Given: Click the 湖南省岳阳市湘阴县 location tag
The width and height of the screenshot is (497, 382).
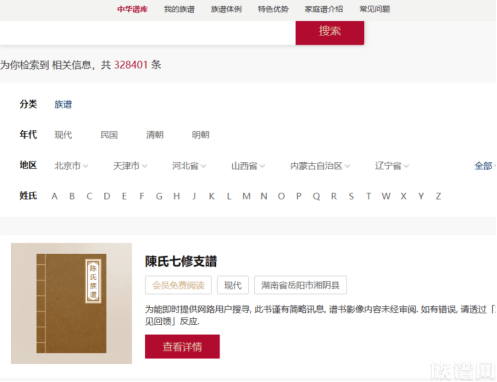Looking at the screenshot, I should tap(300, 285).
